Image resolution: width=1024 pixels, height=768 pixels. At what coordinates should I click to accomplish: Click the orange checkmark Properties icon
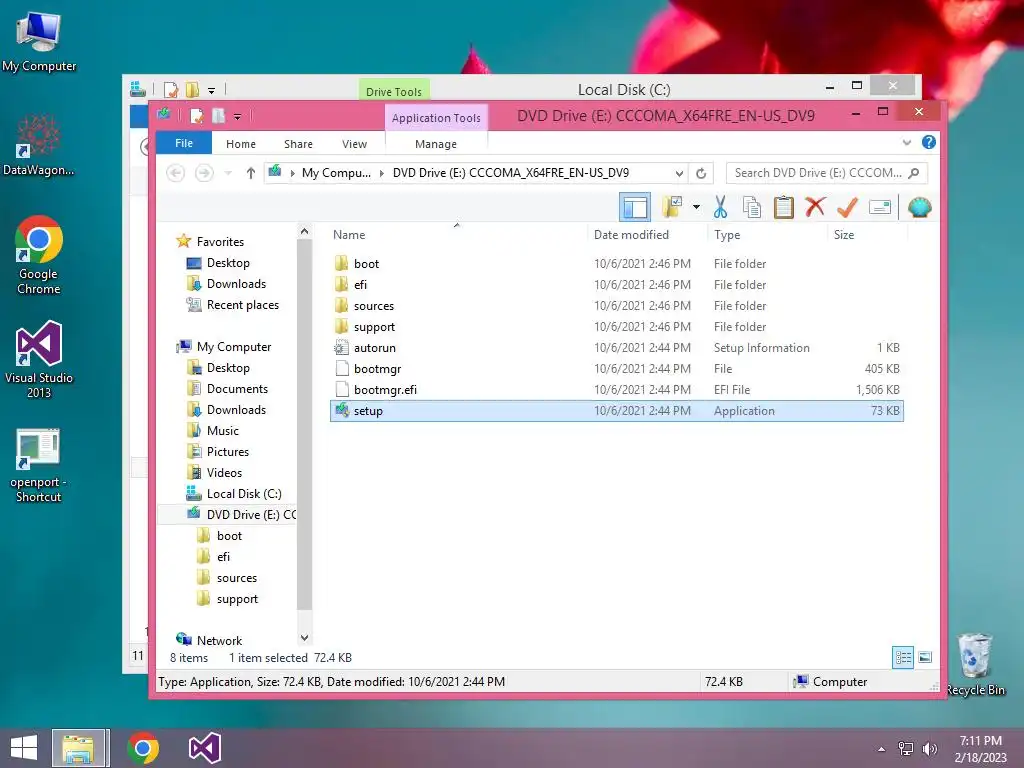coord(847,208)
